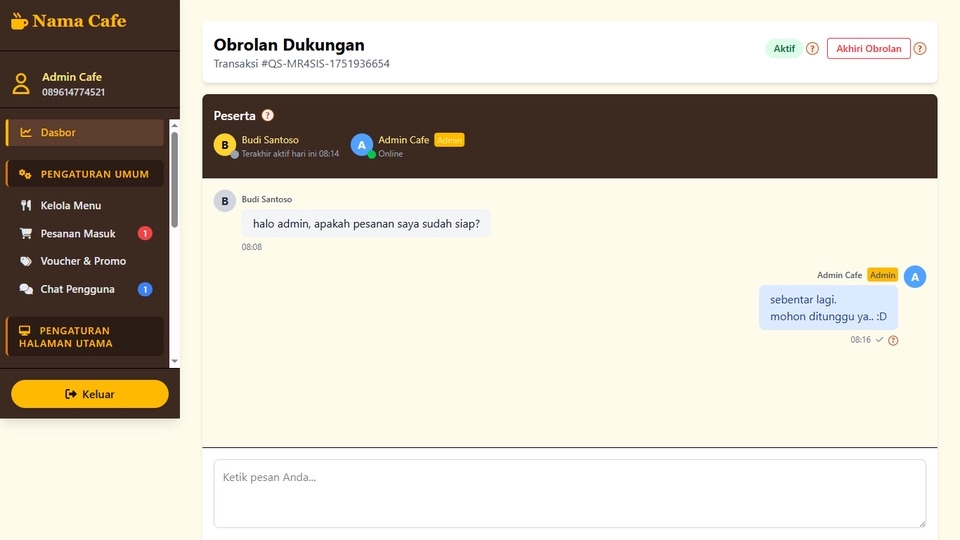Click the Akhiri Obrolan button
The height and width of the screenshot is (540, 960).
point(868,48)
